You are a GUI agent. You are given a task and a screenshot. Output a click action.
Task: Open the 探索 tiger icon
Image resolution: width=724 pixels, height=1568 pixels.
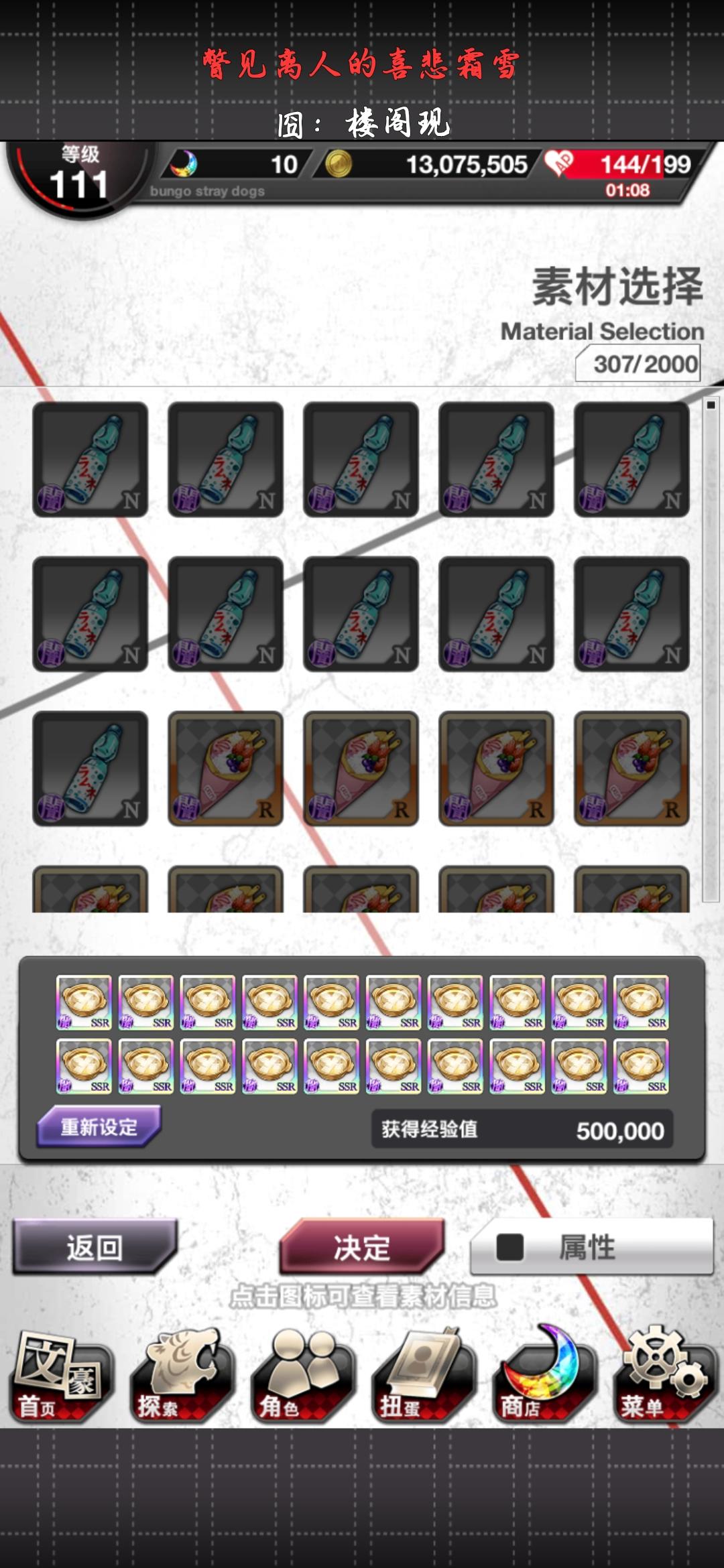(x=181, y=1377)
